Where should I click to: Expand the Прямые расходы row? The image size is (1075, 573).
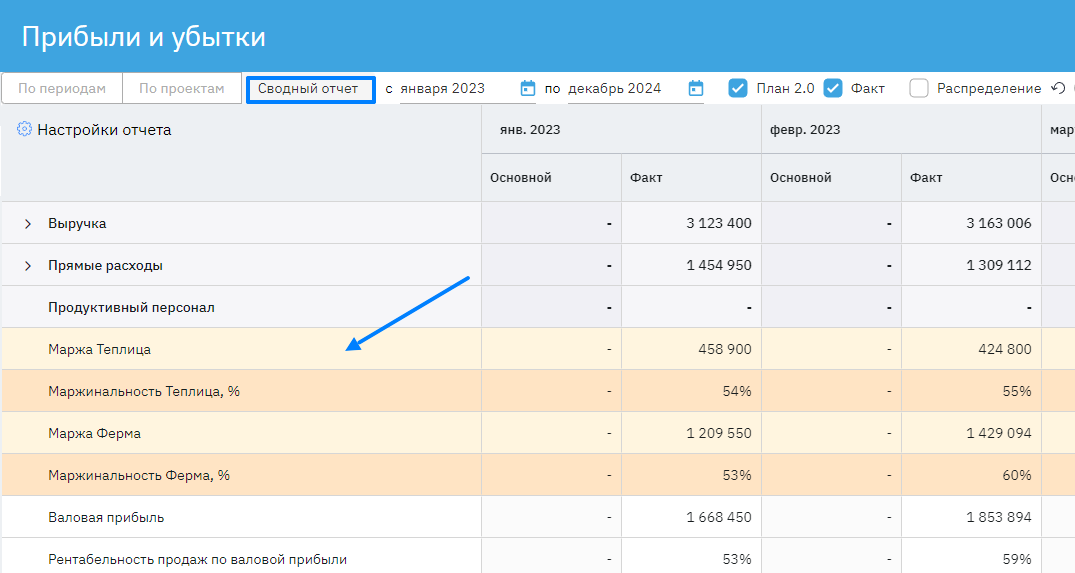(28, 266)
